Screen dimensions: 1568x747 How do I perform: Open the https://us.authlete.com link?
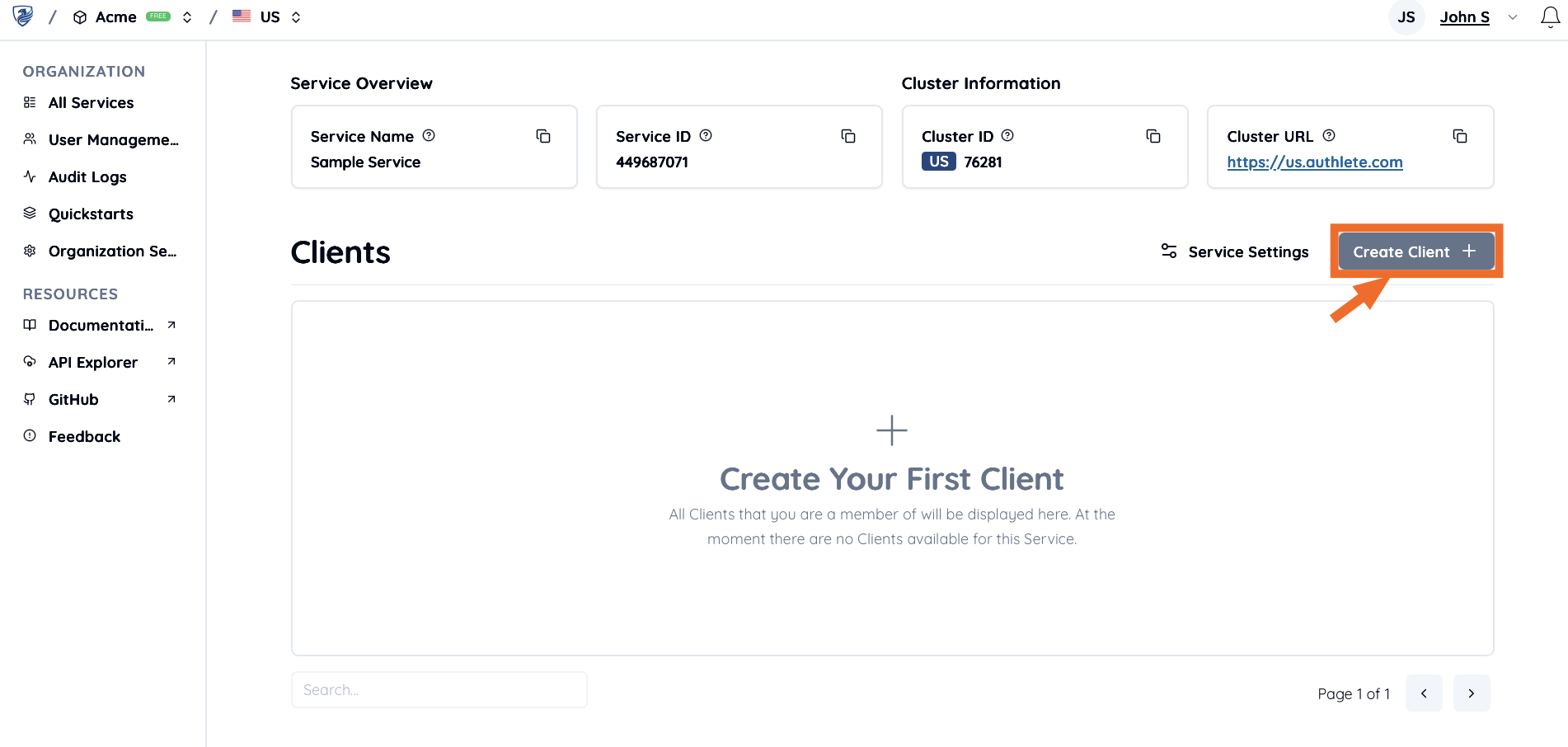pyautogui.click(x=1315, y=162)
